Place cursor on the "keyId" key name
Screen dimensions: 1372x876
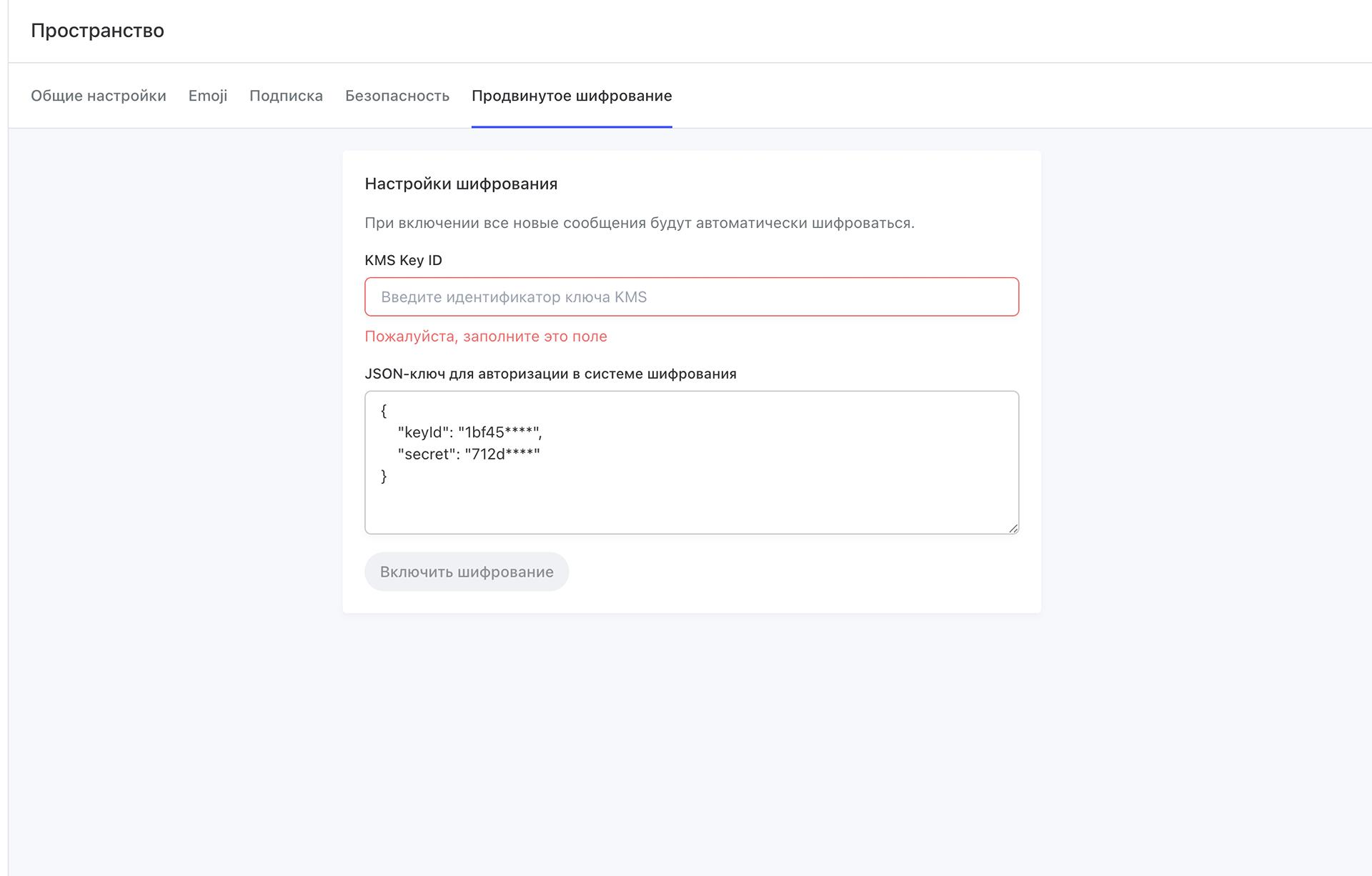(424, 432)
